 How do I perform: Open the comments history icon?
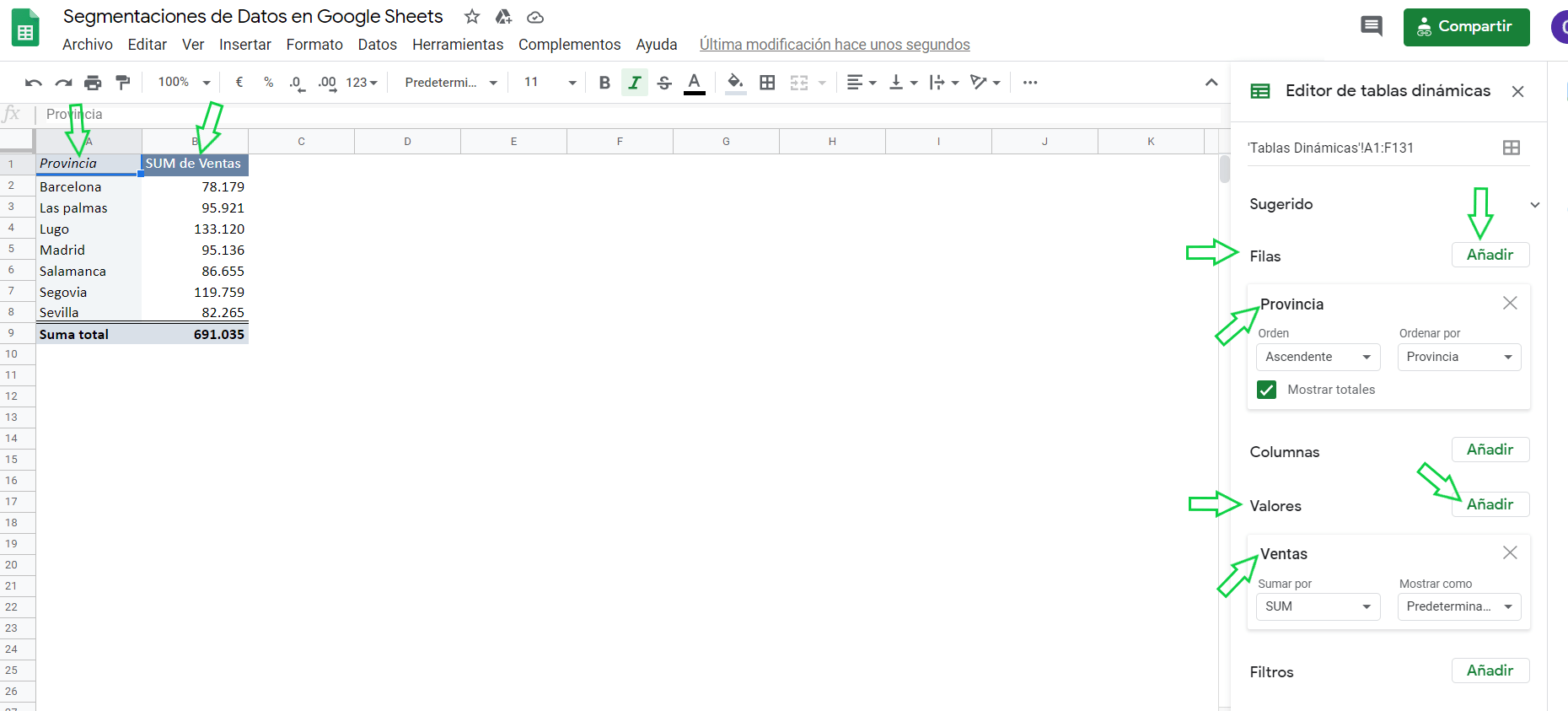pos(1372,27)
